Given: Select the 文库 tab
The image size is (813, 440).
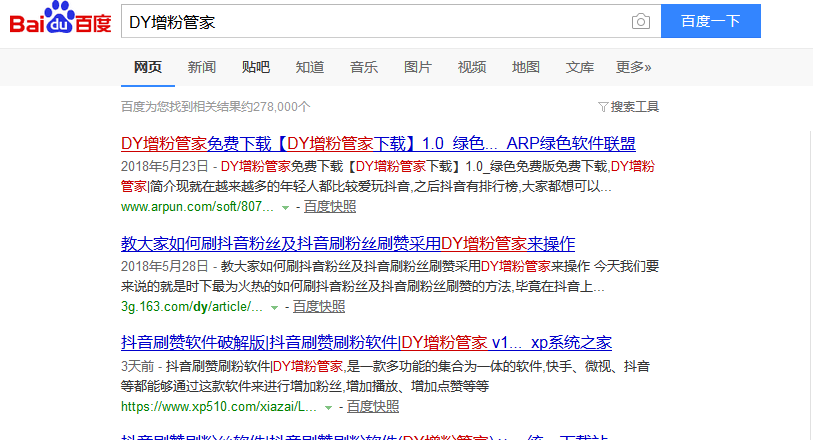Looking at the screenshot, I should point(580,67).
